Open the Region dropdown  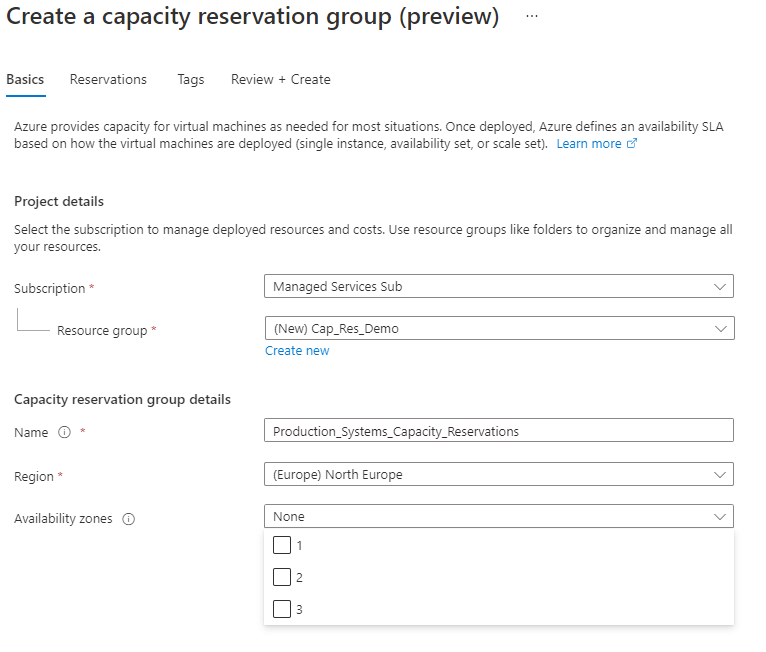pyautogui.click(x=498, y=474)
